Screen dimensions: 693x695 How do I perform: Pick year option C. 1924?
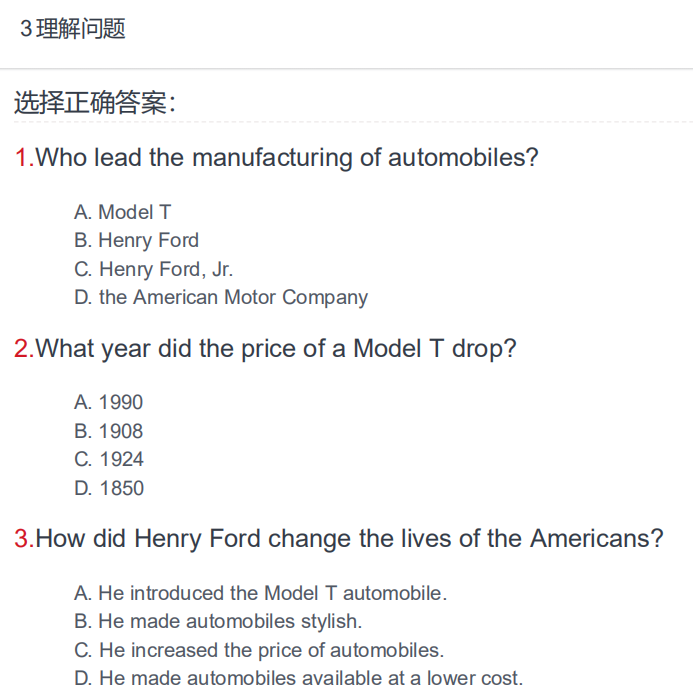(109, 459)
